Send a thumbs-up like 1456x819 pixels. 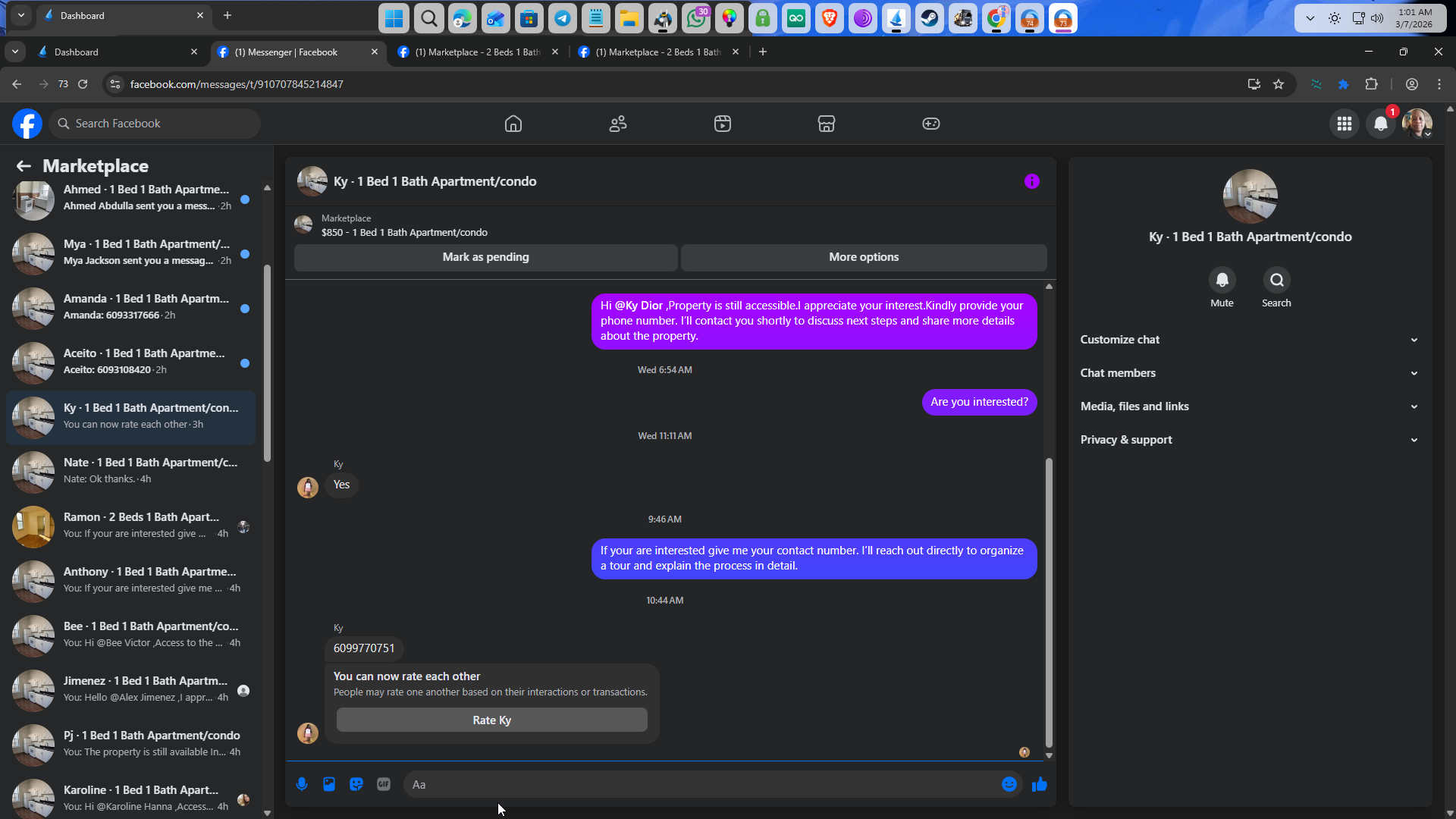tap(1039, 784)
